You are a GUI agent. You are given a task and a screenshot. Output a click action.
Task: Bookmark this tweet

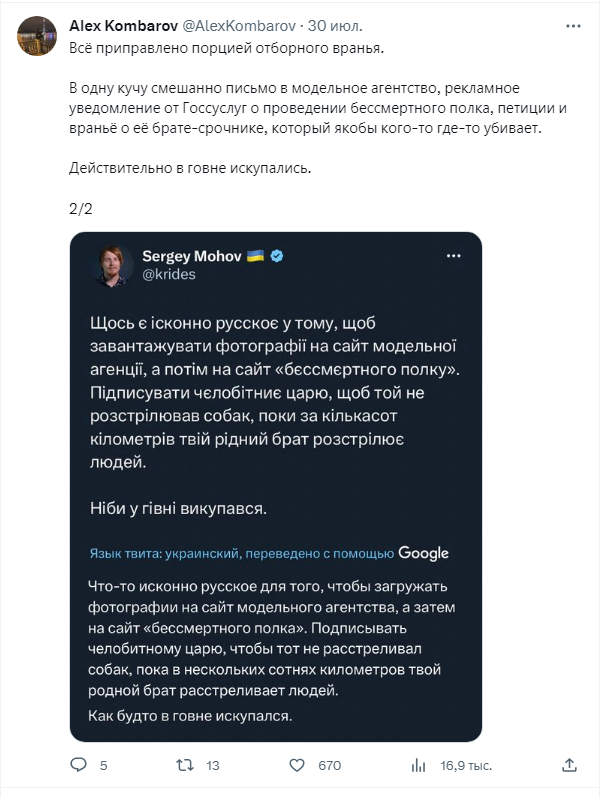541,765
